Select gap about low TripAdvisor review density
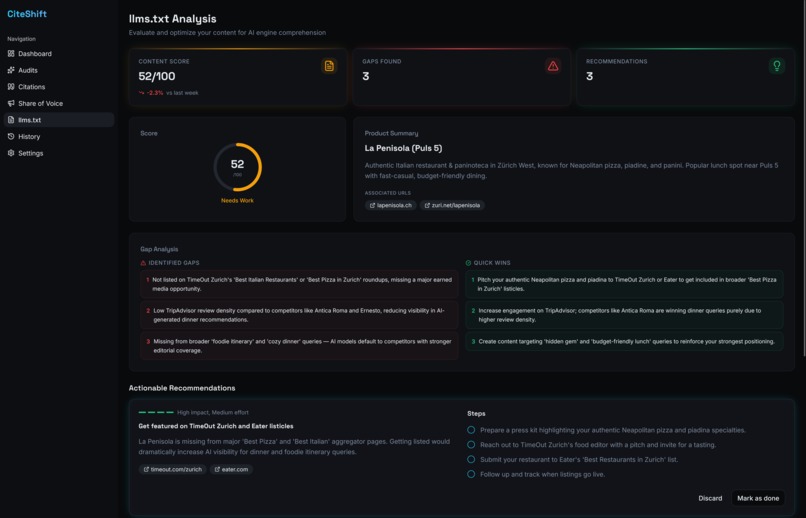806x518 pixels. point(299,315)
